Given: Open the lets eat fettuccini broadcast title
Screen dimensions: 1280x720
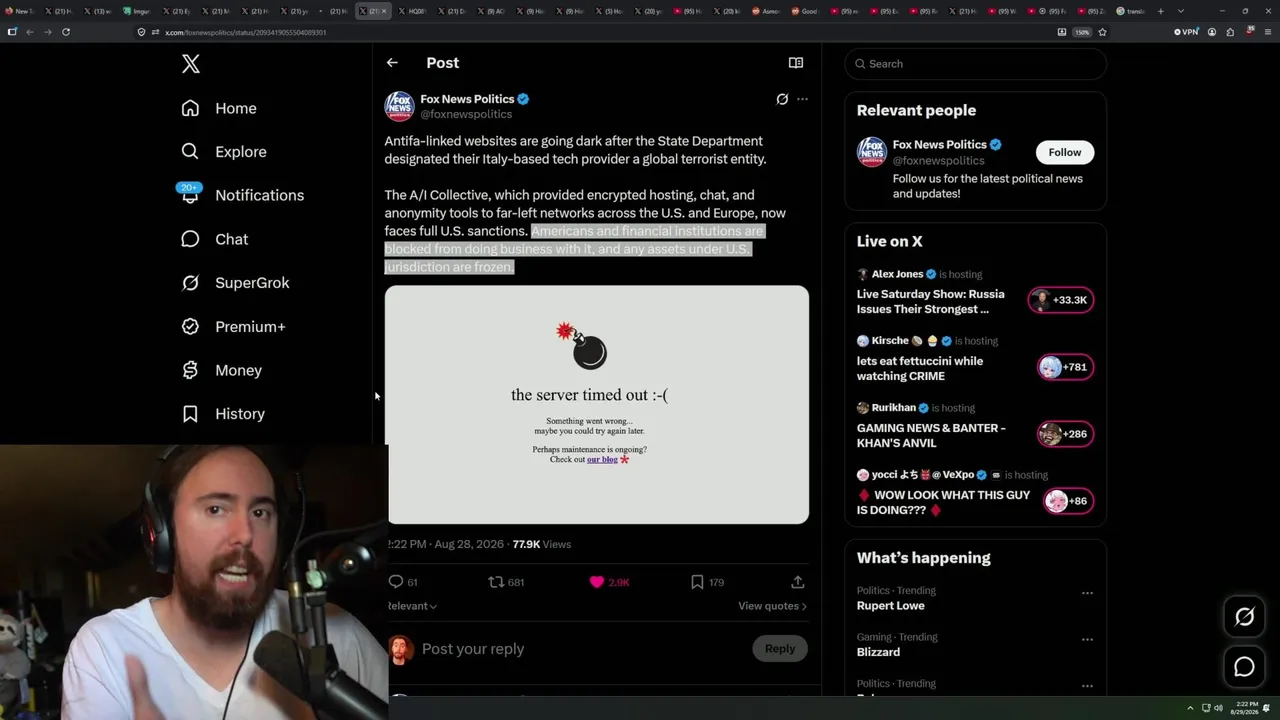Looking at the screenshot, I should tap(920, 369).
